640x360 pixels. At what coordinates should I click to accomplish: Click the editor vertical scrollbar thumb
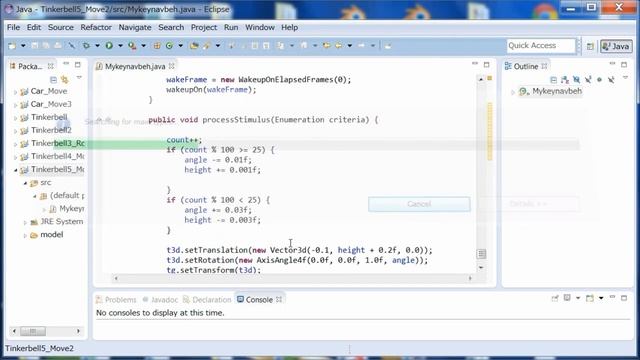pos(481,254)
